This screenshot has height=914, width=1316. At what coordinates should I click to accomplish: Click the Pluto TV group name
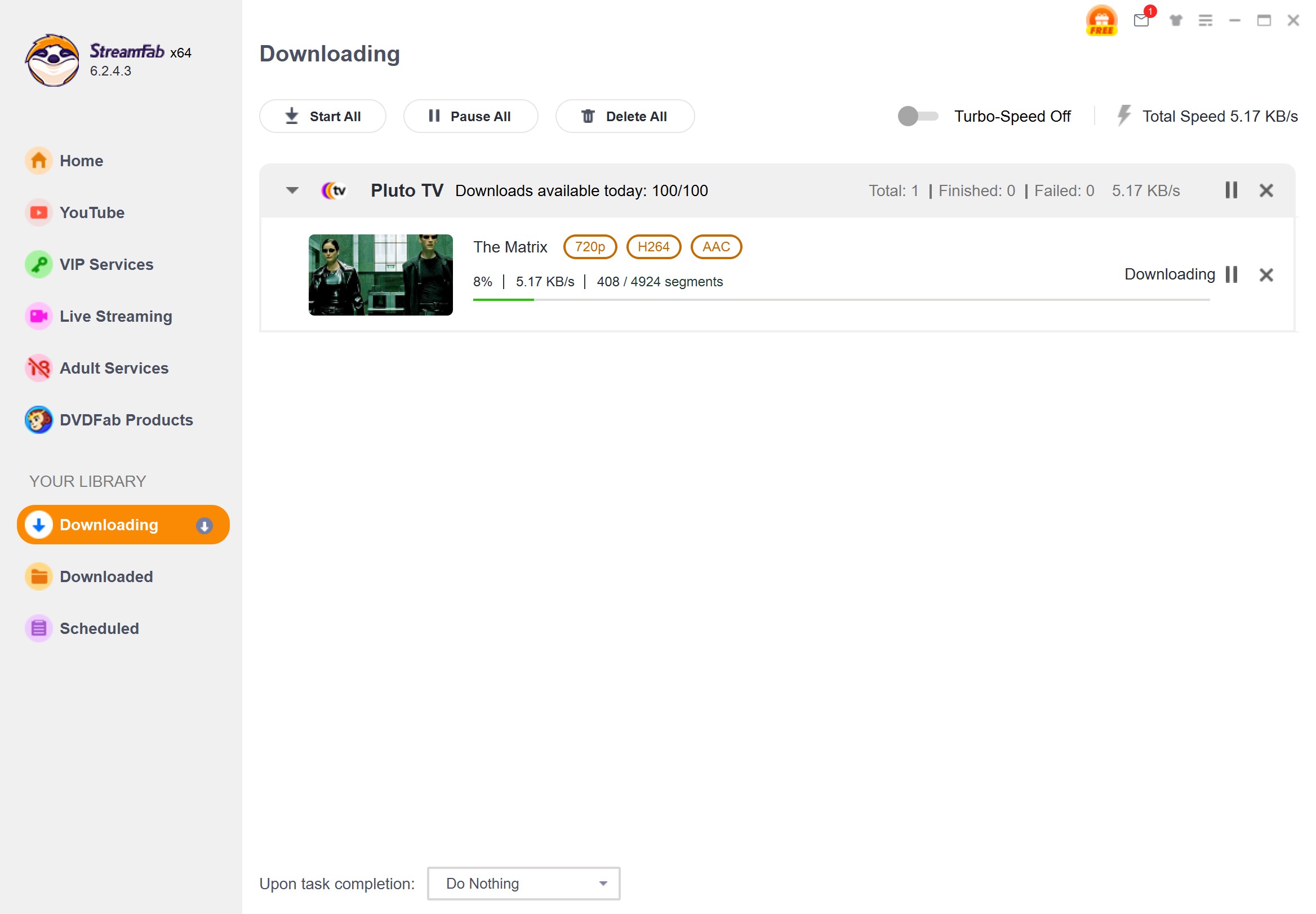406,190
